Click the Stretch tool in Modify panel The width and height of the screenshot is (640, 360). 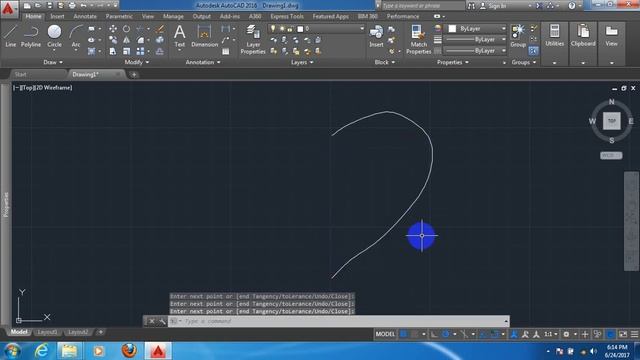tap(113, 51)
